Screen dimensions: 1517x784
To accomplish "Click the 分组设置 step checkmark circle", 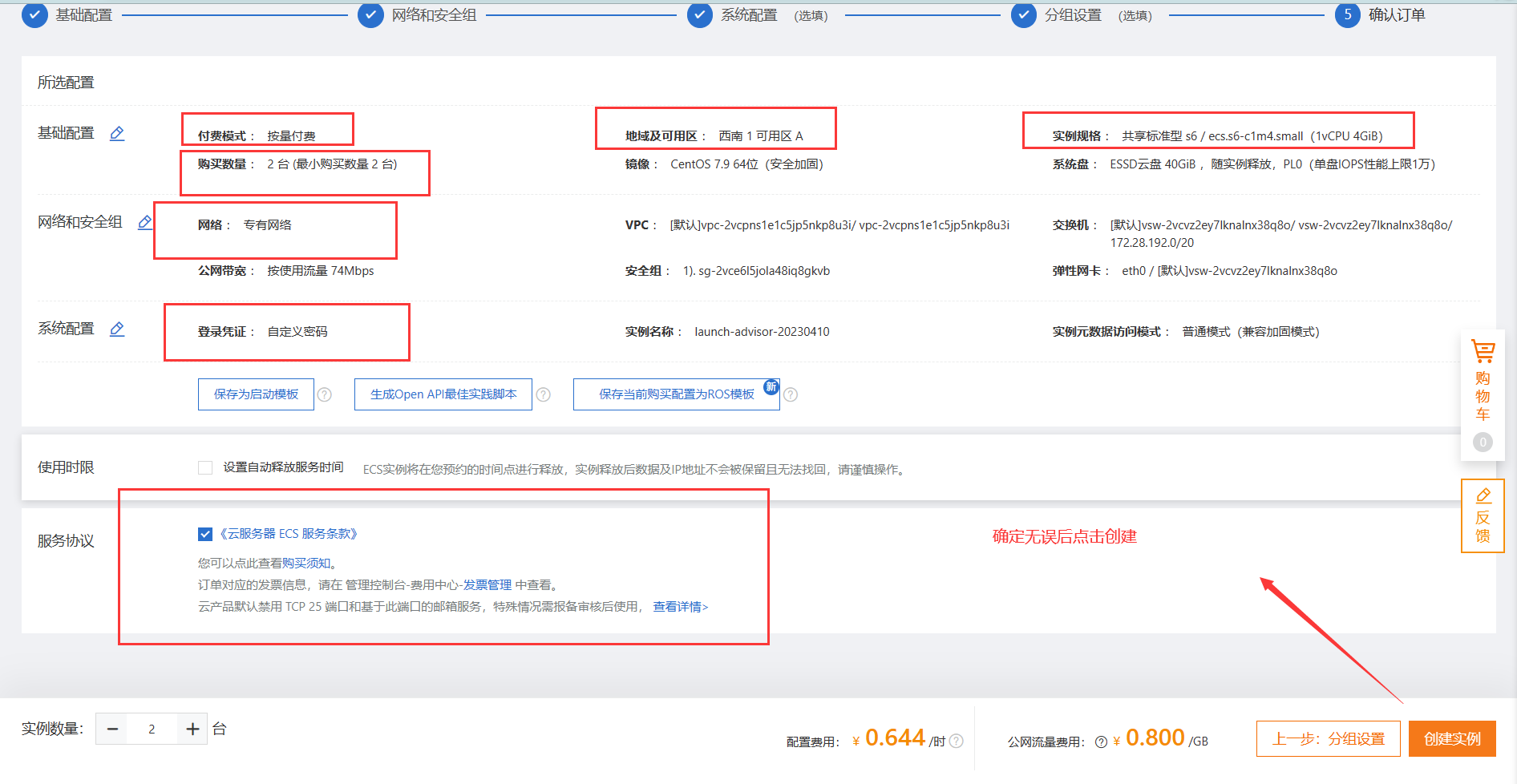I will click(x=1024, y=14).
